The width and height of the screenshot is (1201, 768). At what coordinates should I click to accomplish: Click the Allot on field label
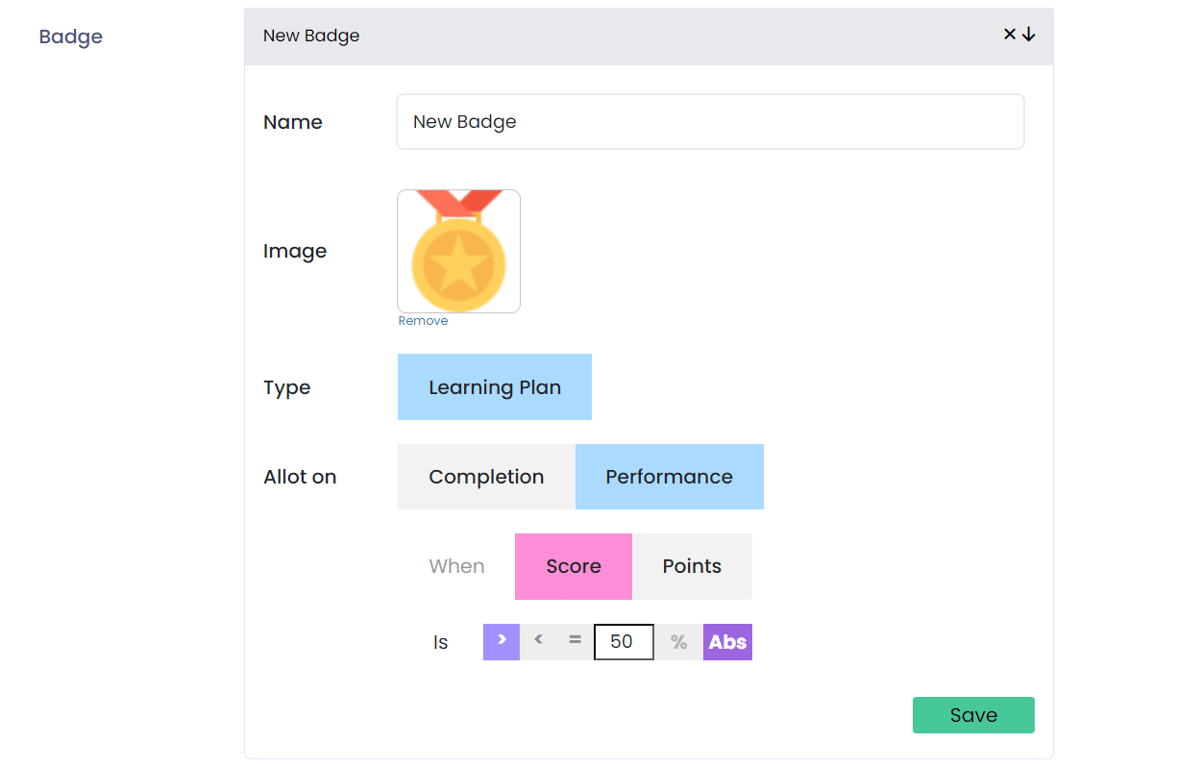[x=300, y=477]
